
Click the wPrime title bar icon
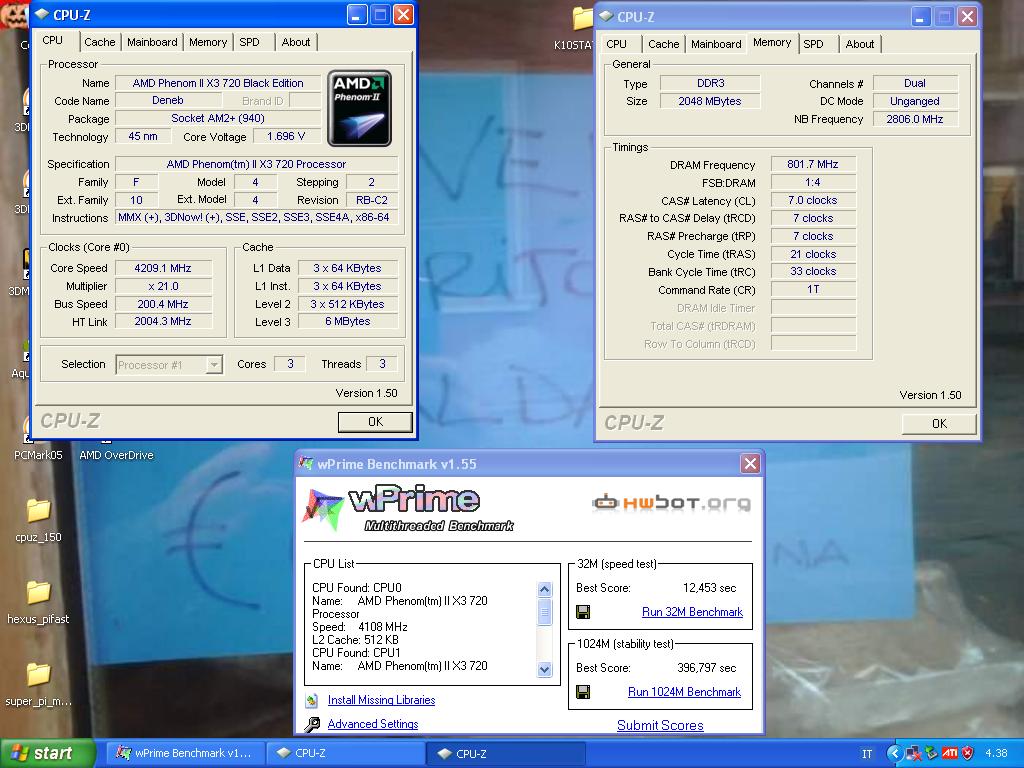[306, 464]
